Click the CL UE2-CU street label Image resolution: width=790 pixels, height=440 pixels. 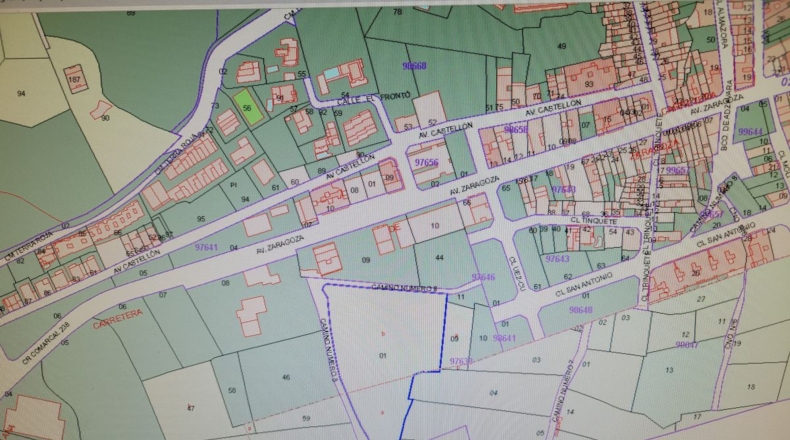tap(516, 274)
